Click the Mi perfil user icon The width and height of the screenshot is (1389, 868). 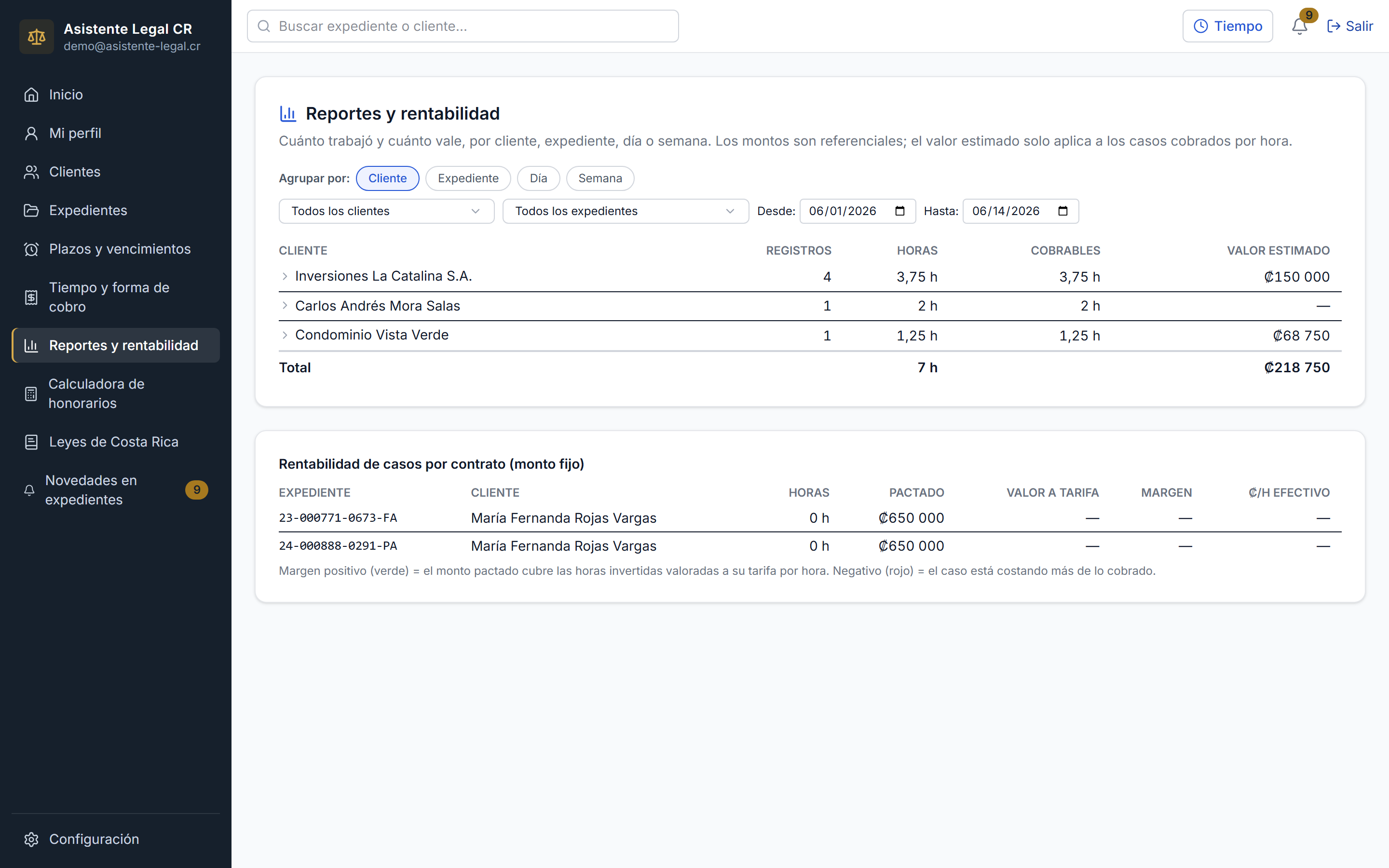click(31, 133)
